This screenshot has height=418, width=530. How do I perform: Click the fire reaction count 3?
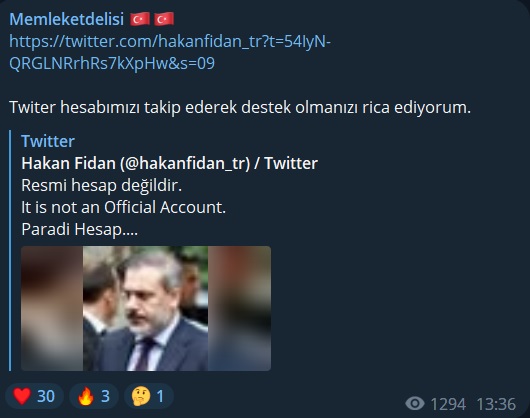click(105, 396)
